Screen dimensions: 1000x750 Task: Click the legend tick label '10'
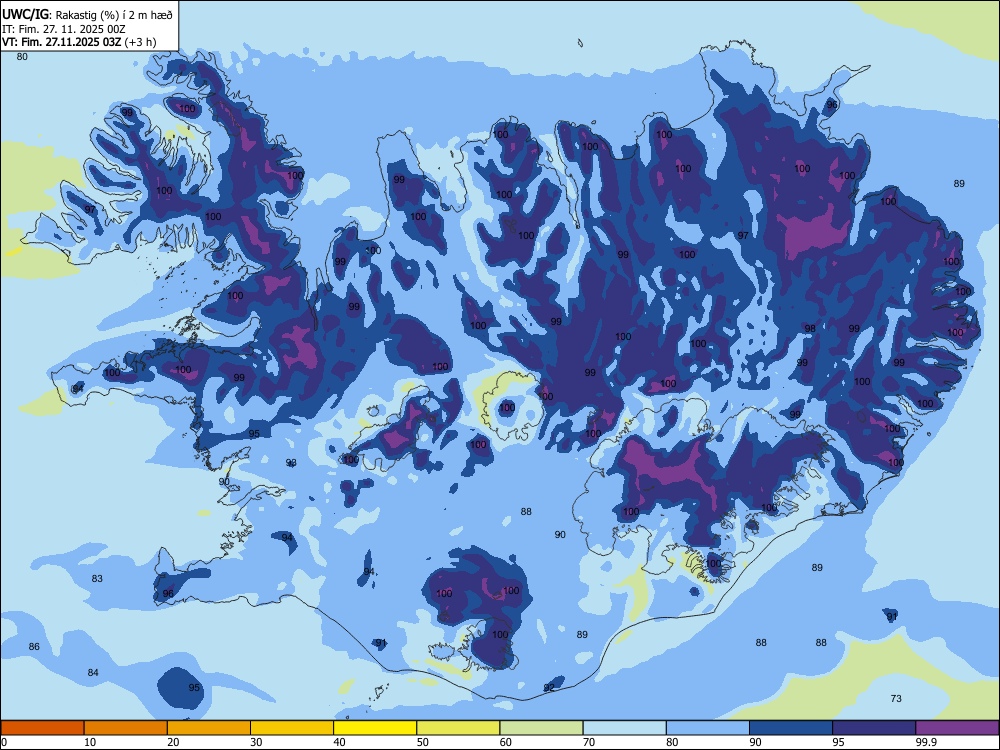click(90, 742)
